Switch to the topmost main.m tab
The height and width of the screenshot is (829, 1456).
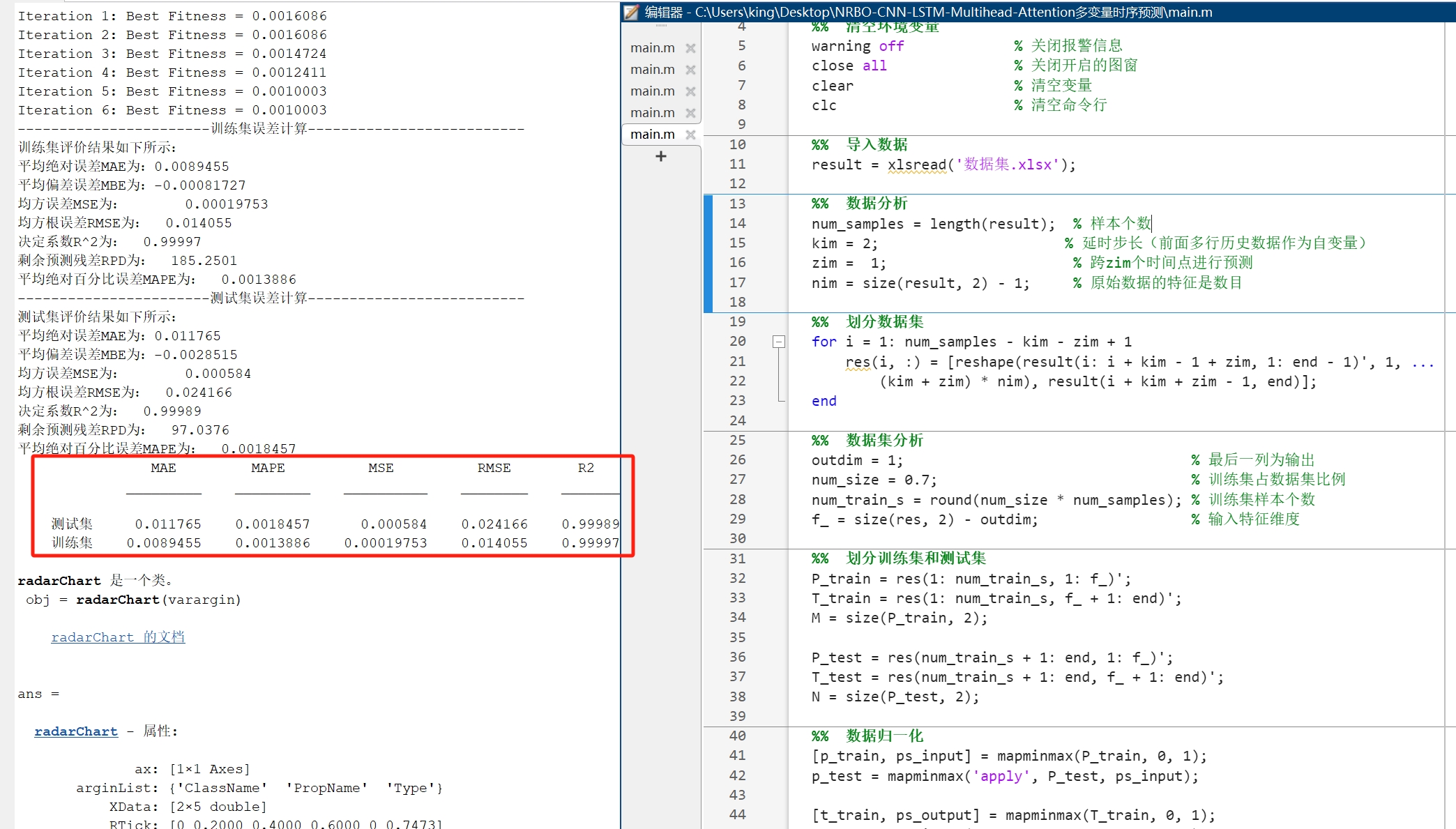click(652, 48)
